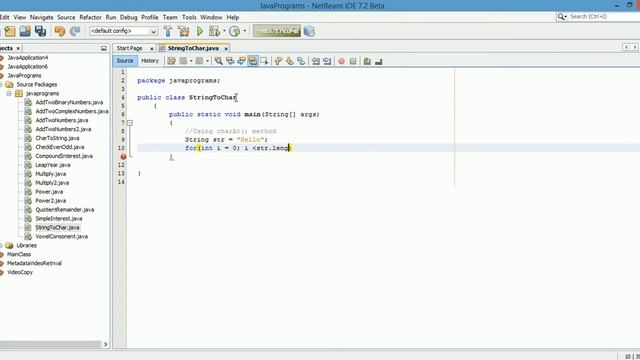
Task: Open the Debug Project dropdown arrow
Action: (x=224, y=31)
